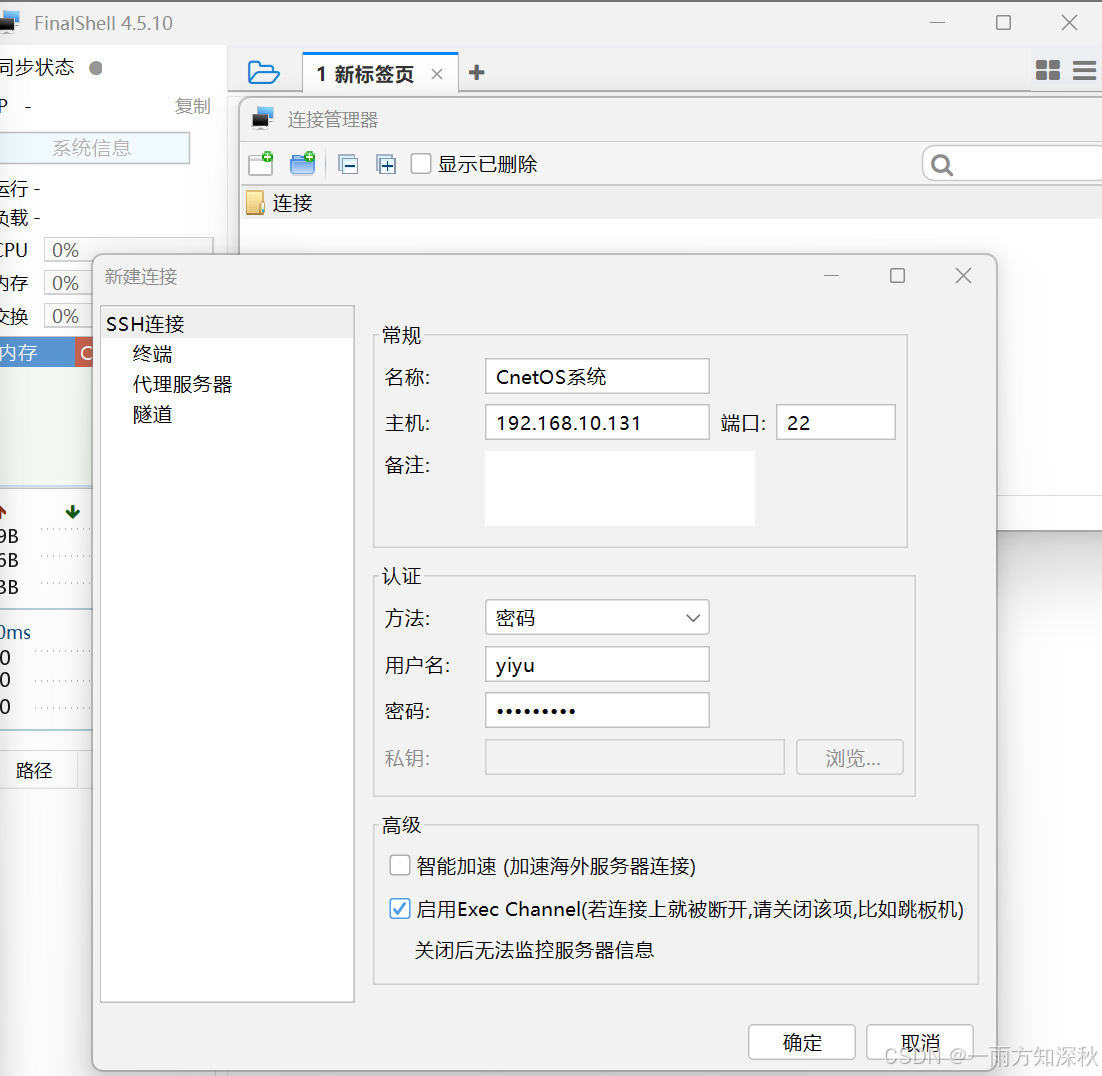Select the 连接 folder row

click(x=671, y=203)
